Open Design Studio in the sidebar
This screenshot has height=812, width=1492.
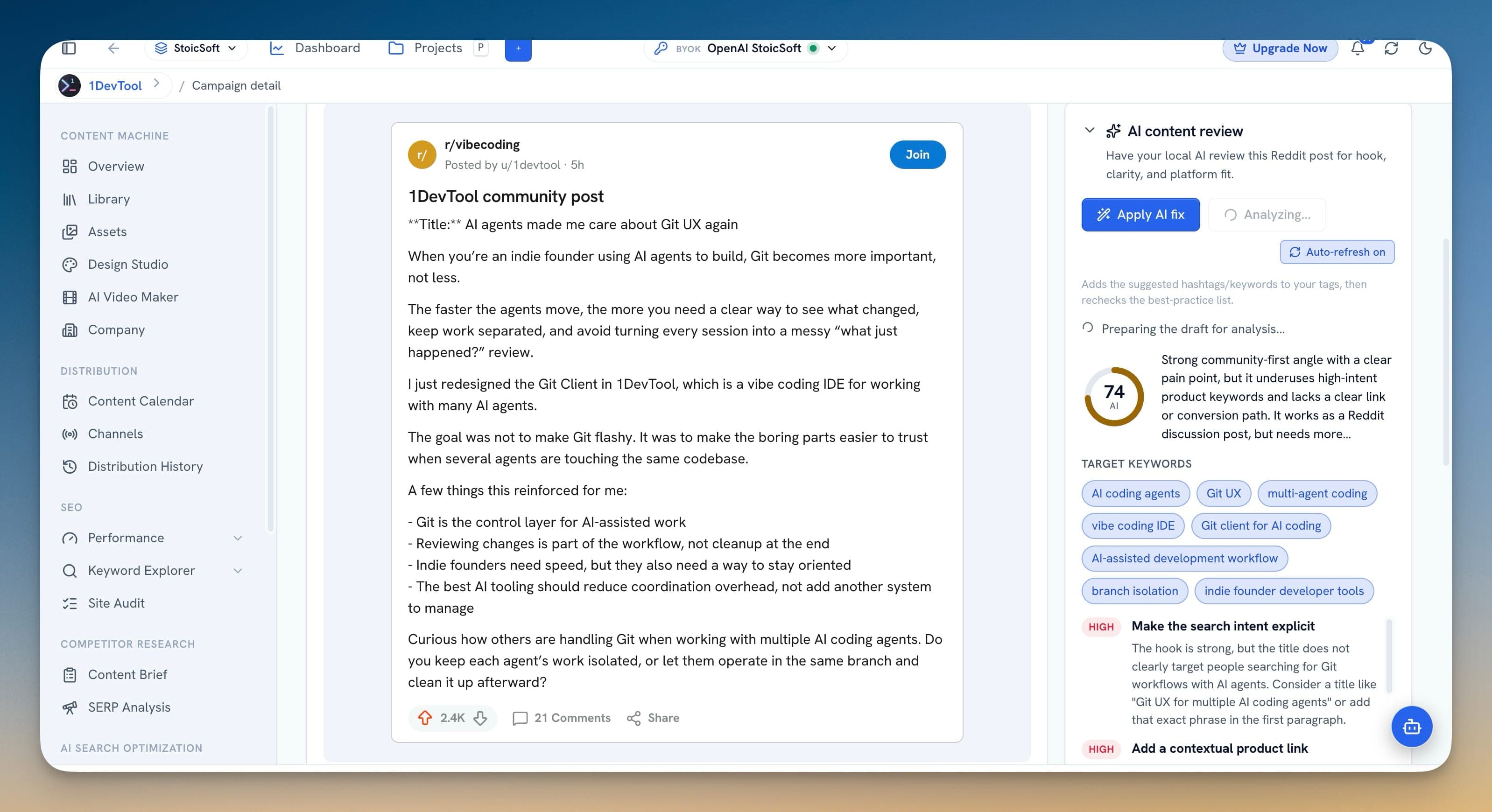[x=128, y=264]
